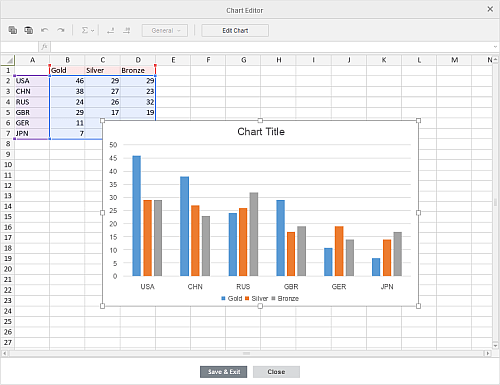Click the Chart Title text

click(x=261, y=132)
